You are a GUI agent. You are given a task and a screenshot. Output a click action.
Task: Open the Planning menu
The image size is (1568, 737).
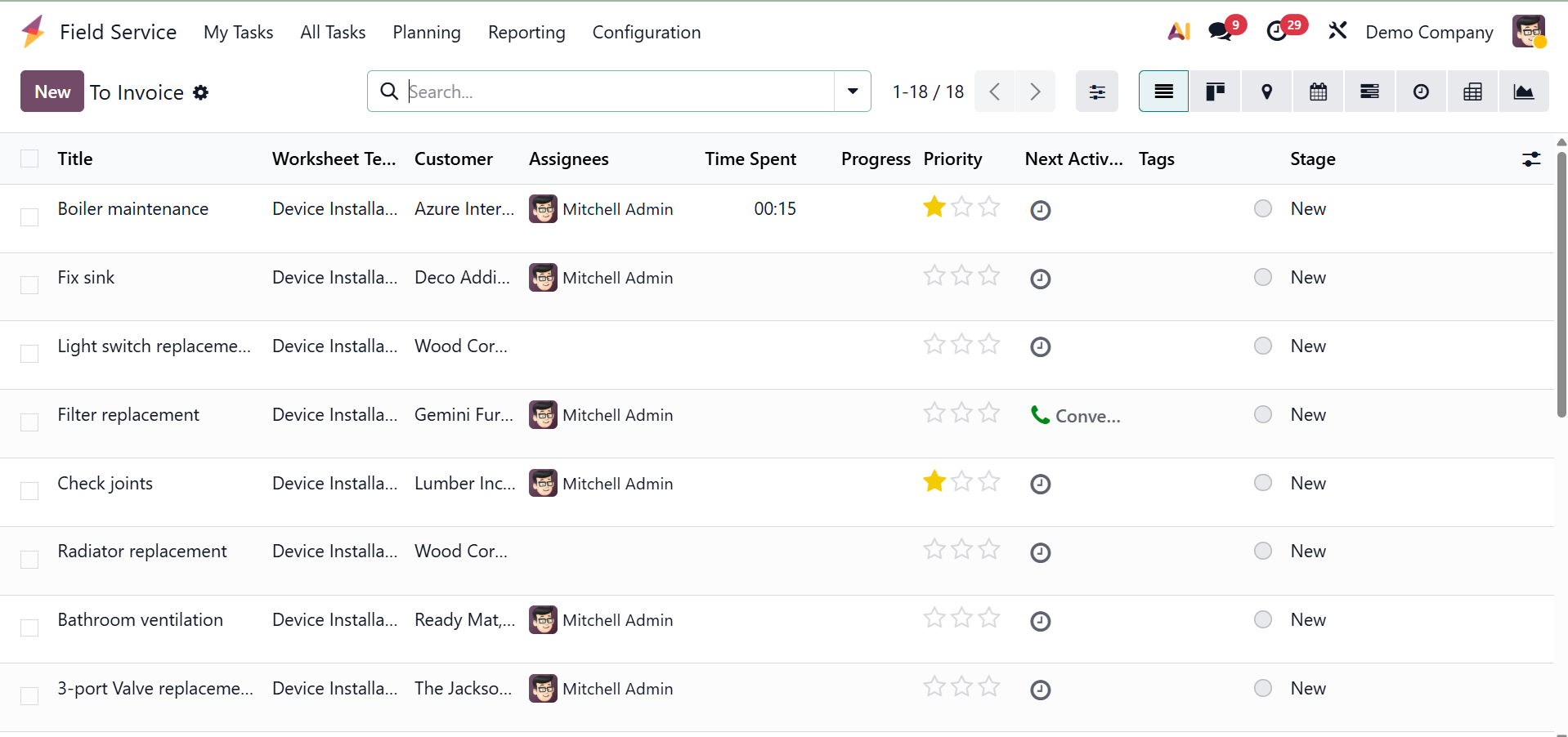click(426, 33)
